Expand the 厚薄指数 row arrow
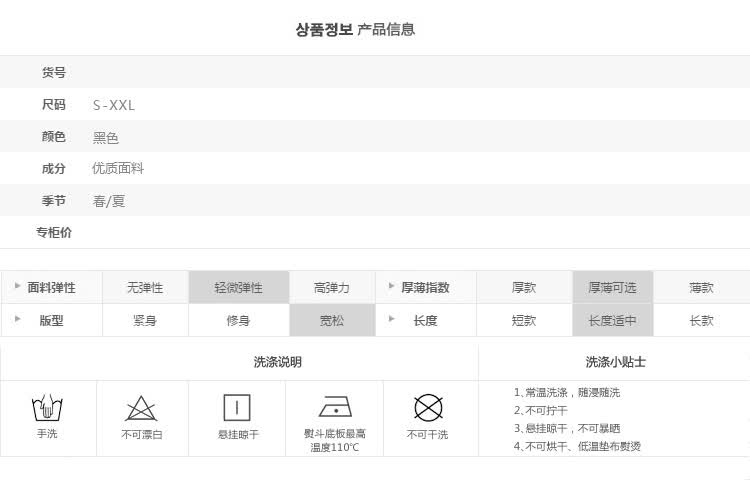The width and height of the screenshot is (750, 484). [x=391, y=287]
